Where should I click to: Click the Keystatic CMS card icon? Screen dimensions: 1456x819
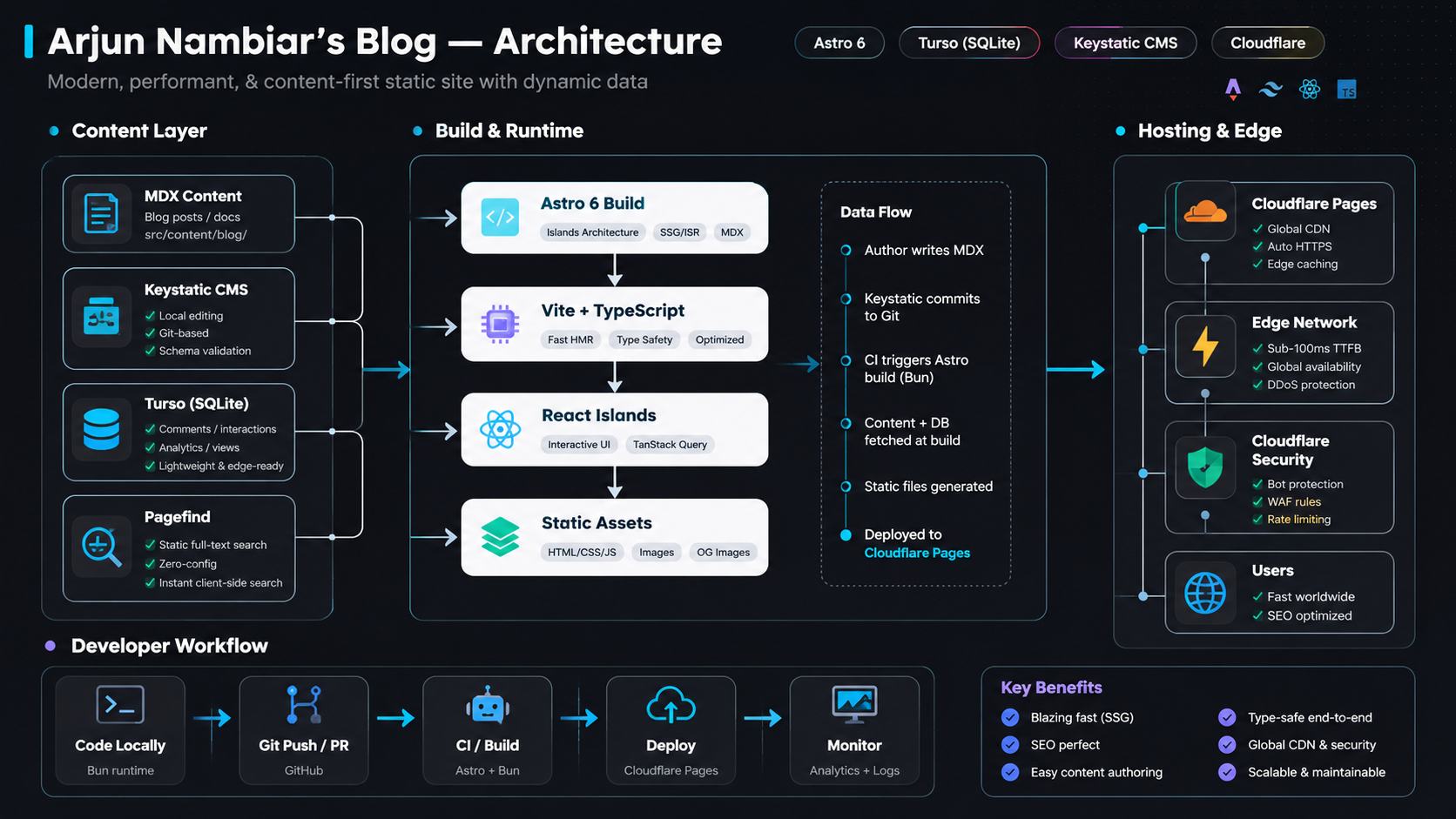tap(101, 317)
